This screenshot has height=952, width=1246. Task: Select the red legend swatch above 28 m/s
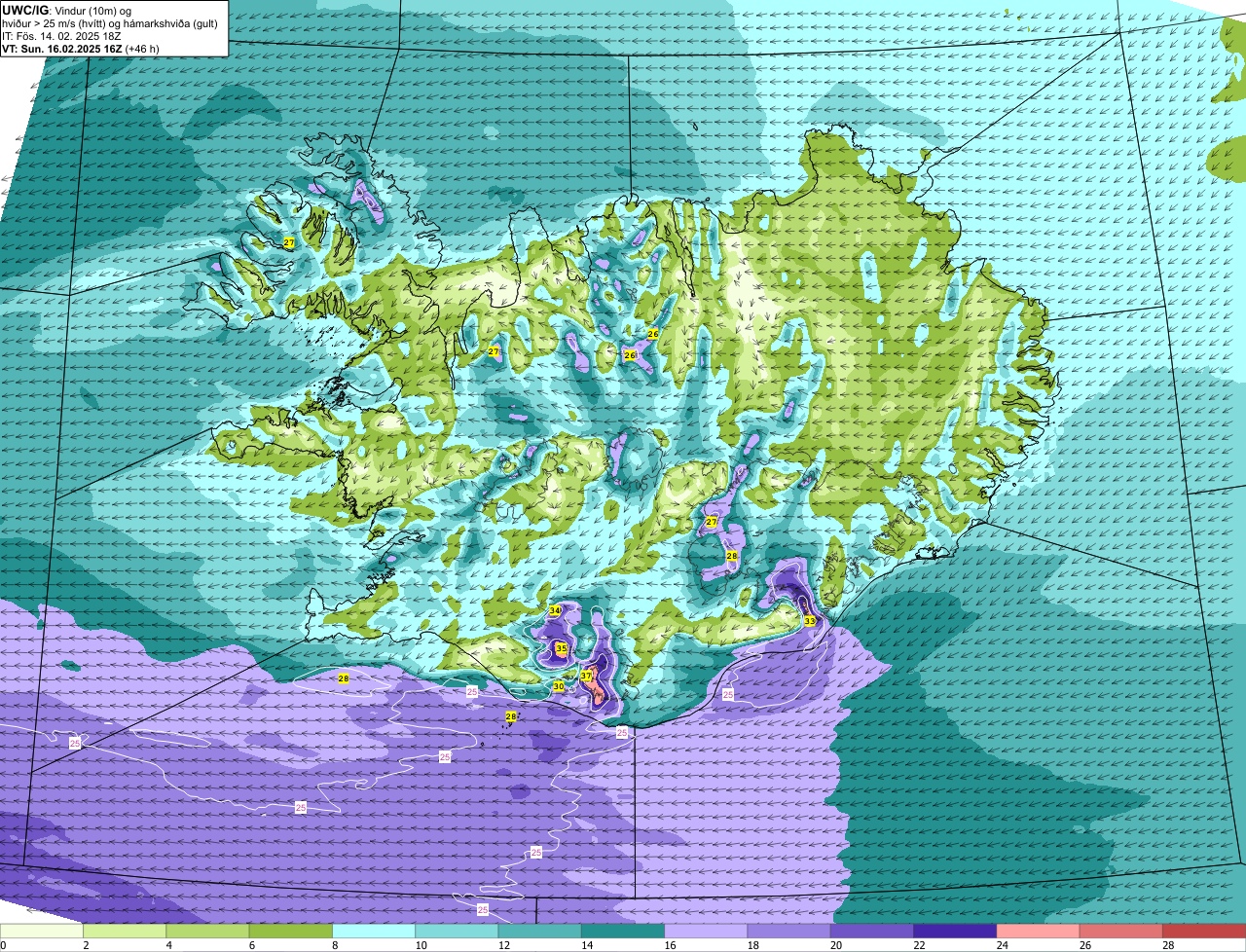point(1204,931)
